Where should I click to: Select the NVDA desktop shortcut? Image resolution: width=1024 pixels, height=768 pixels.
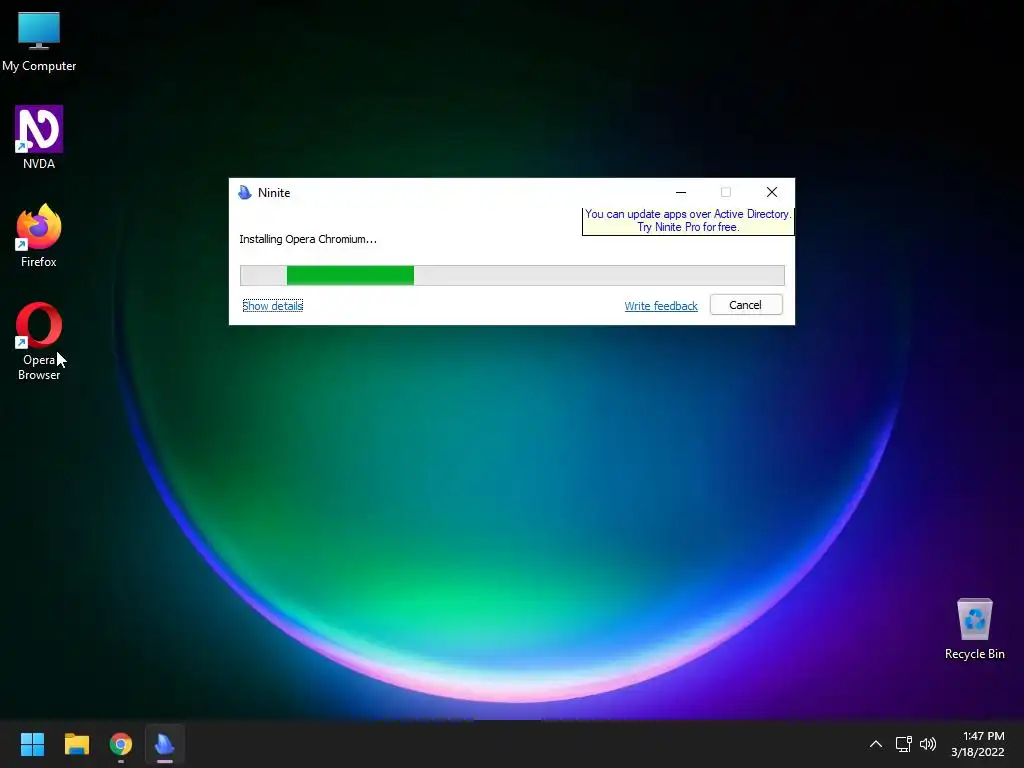39,138
